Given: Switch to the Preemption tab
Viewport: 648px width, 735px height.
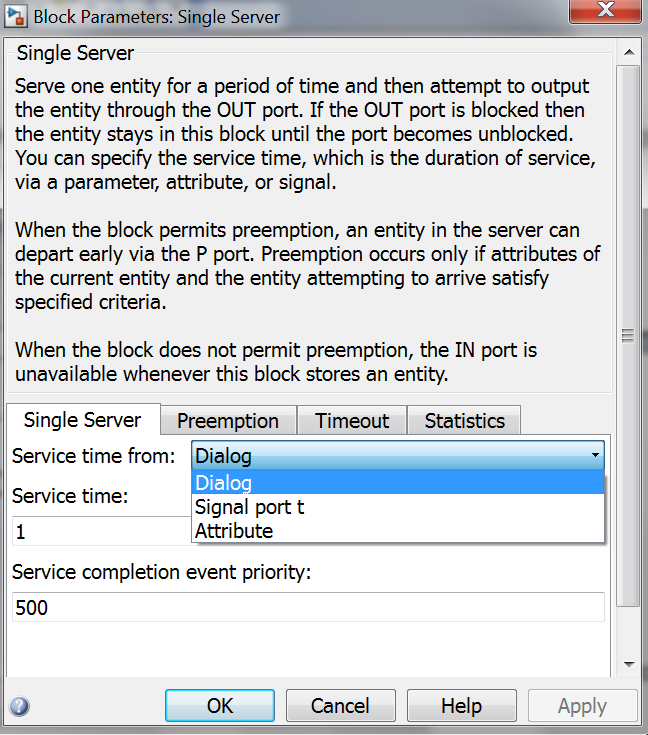Looking at the screenshot, I should point(228,420).
